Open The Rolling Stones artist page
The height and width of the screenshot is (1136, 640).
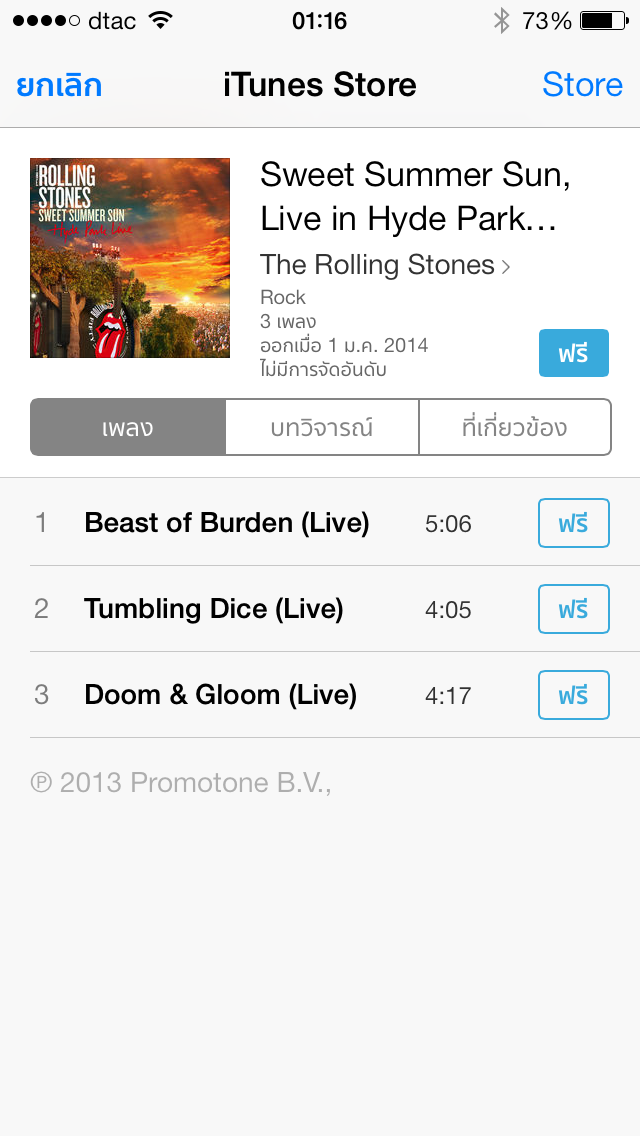click(377, 265)
